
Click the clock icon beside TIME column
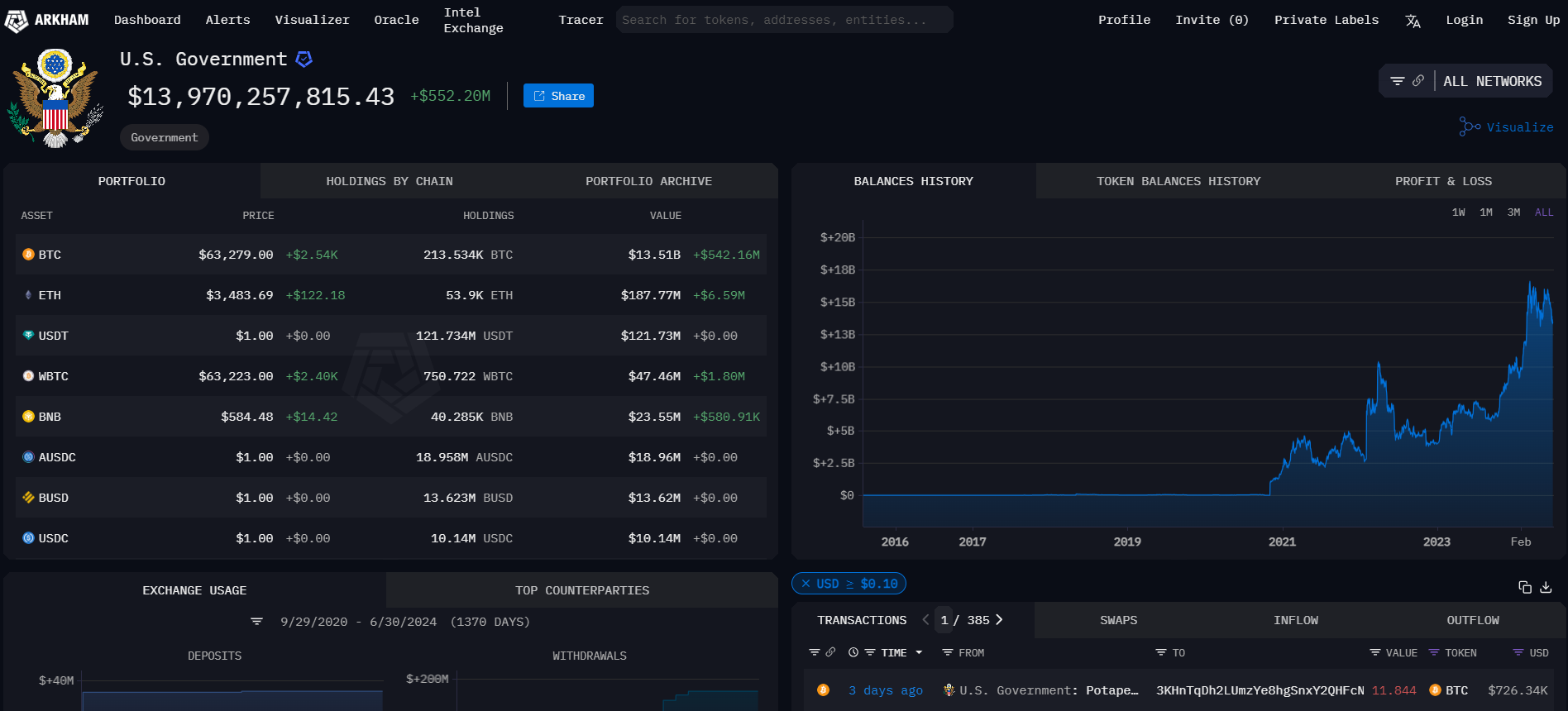coord(853,652)
